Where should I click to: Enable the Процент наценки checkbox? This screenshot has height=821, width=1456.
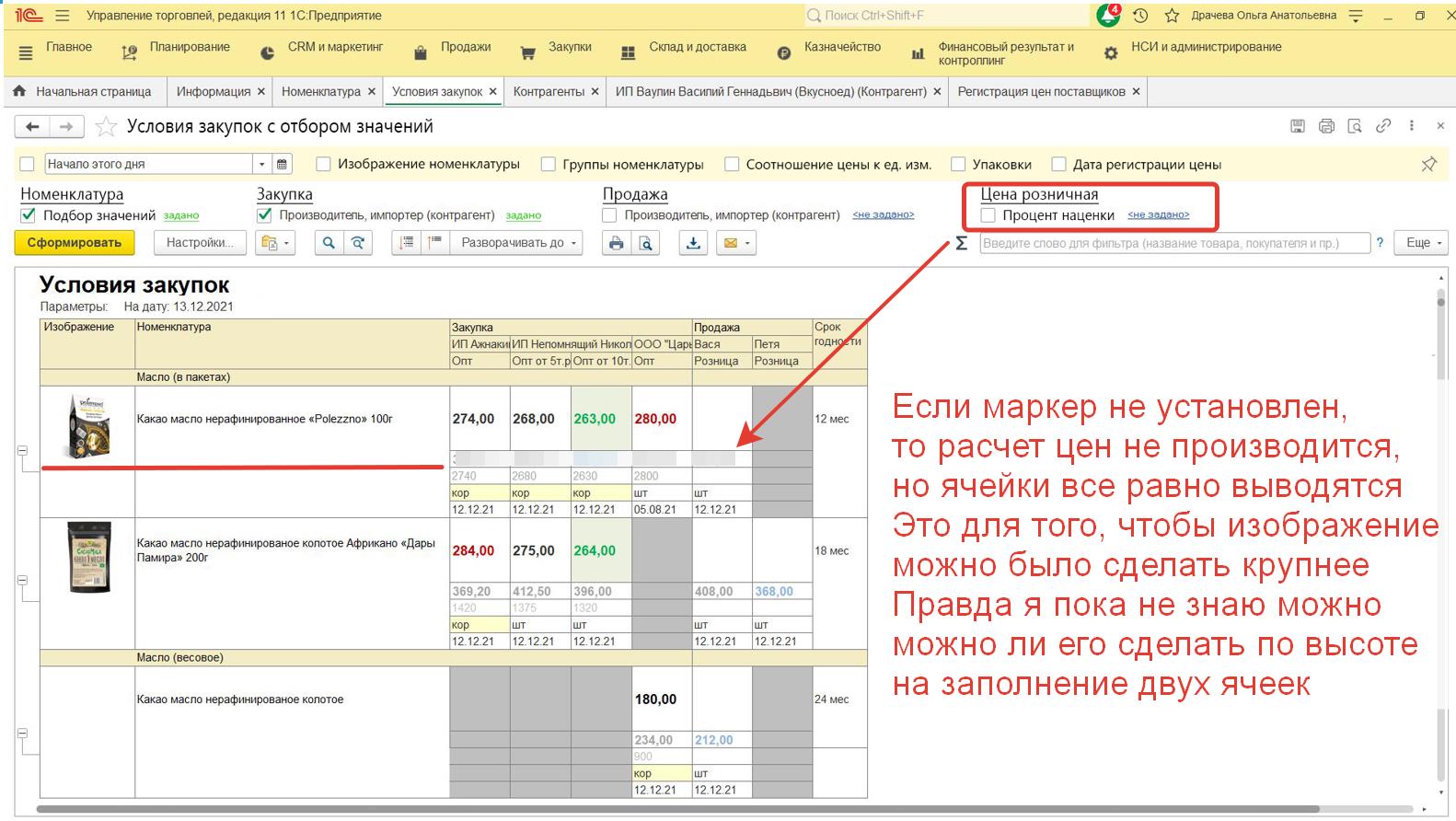(x=988, y=215)
